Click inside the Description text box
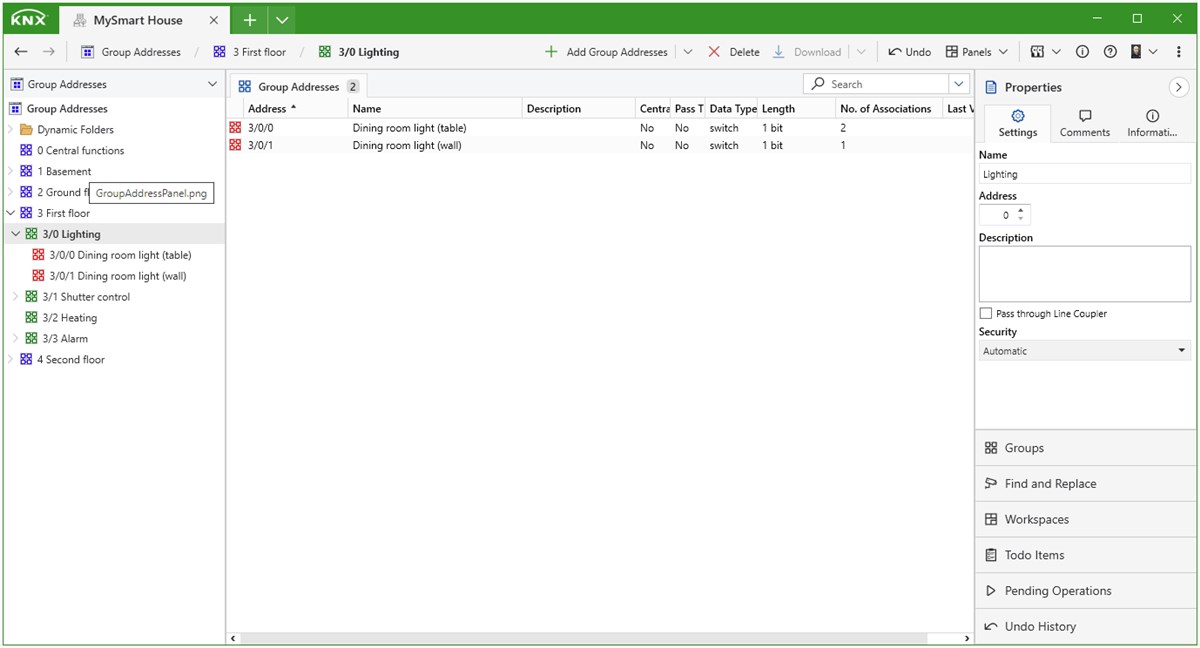 click(x=1085, y=274)
